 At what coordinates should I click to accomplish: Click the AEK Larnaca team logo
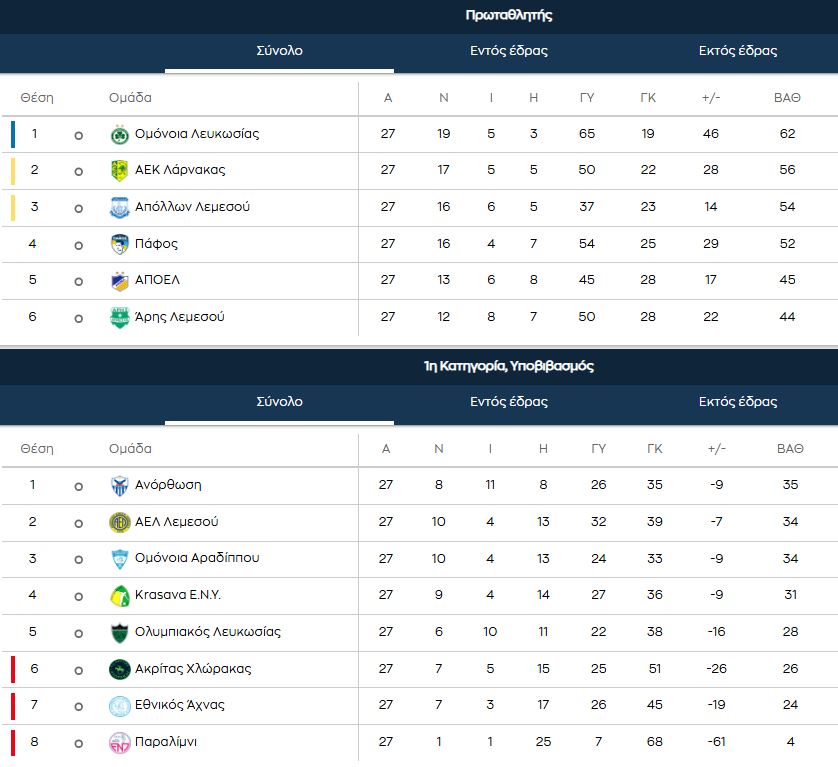119,171
